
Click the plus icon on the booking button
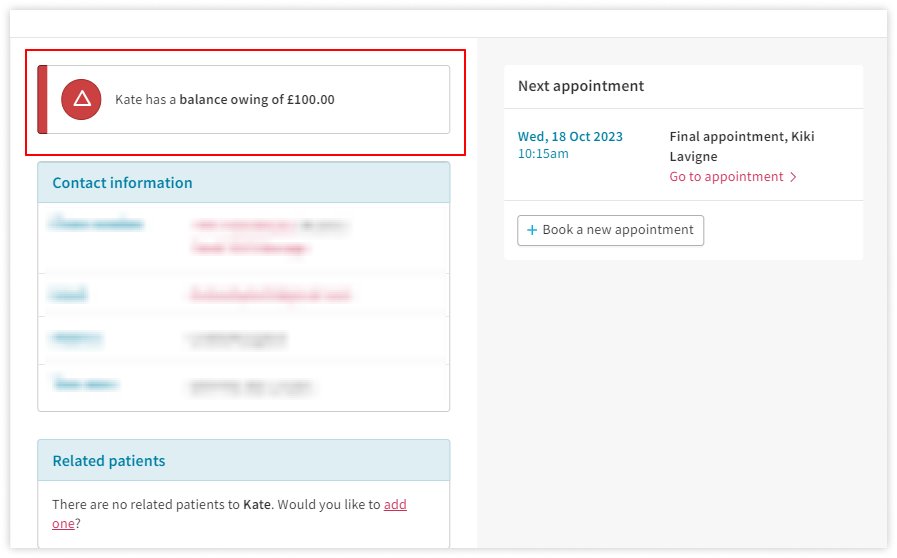pos(532,230)
